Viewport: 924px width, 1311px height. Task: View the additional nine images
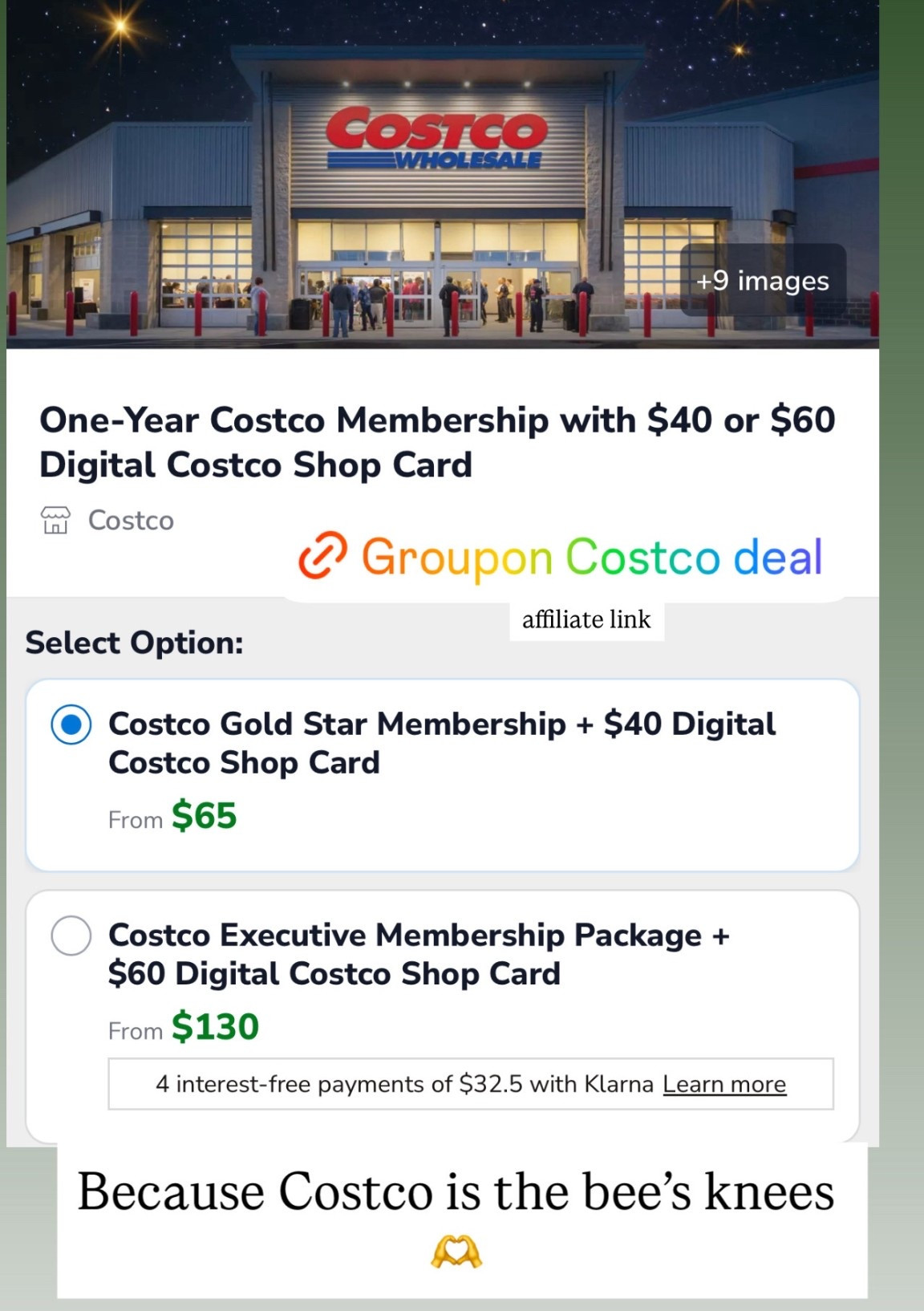pyautogui.click(x=761, y=281)
